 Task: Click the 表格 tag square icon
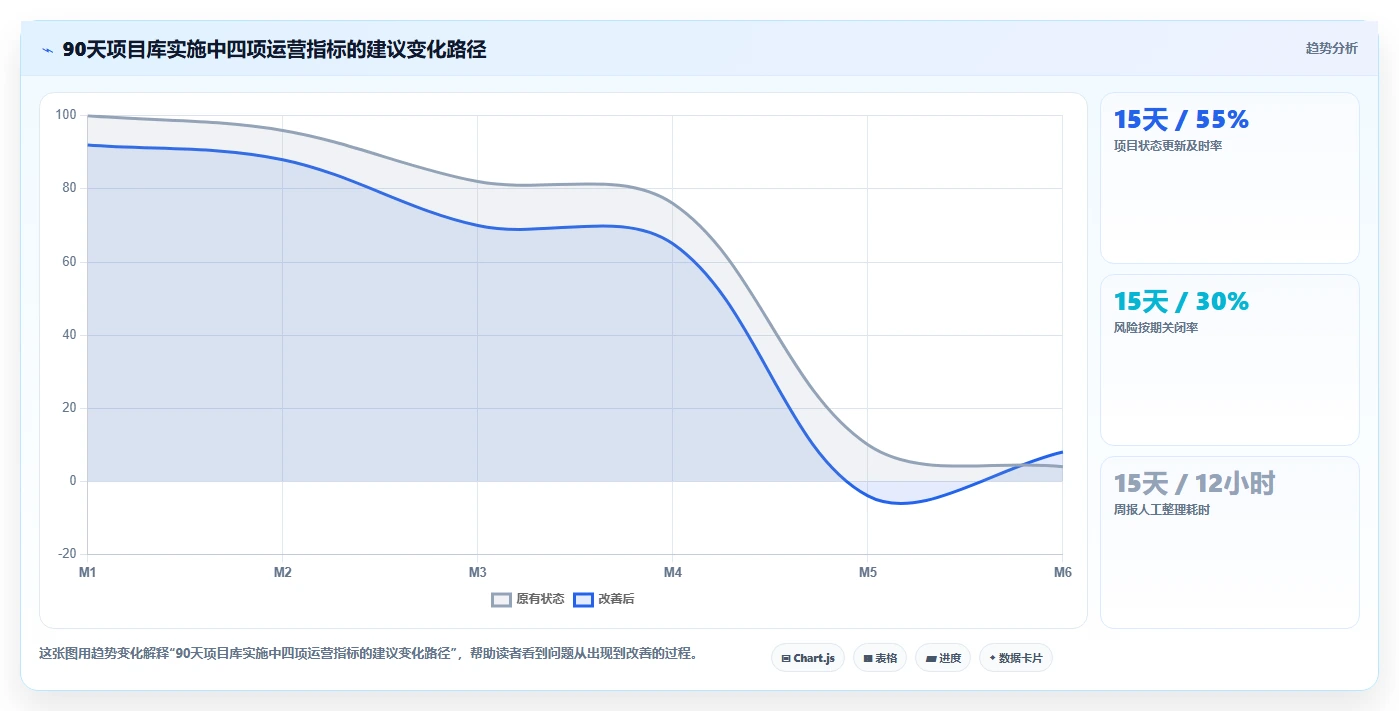(868, 658)
